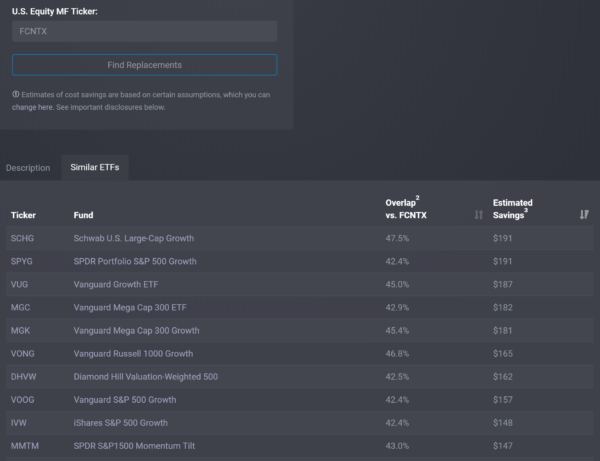Click IVW overlap value 42.4%
The width and height of the screenshot is (600, 461).
(397, 423)
